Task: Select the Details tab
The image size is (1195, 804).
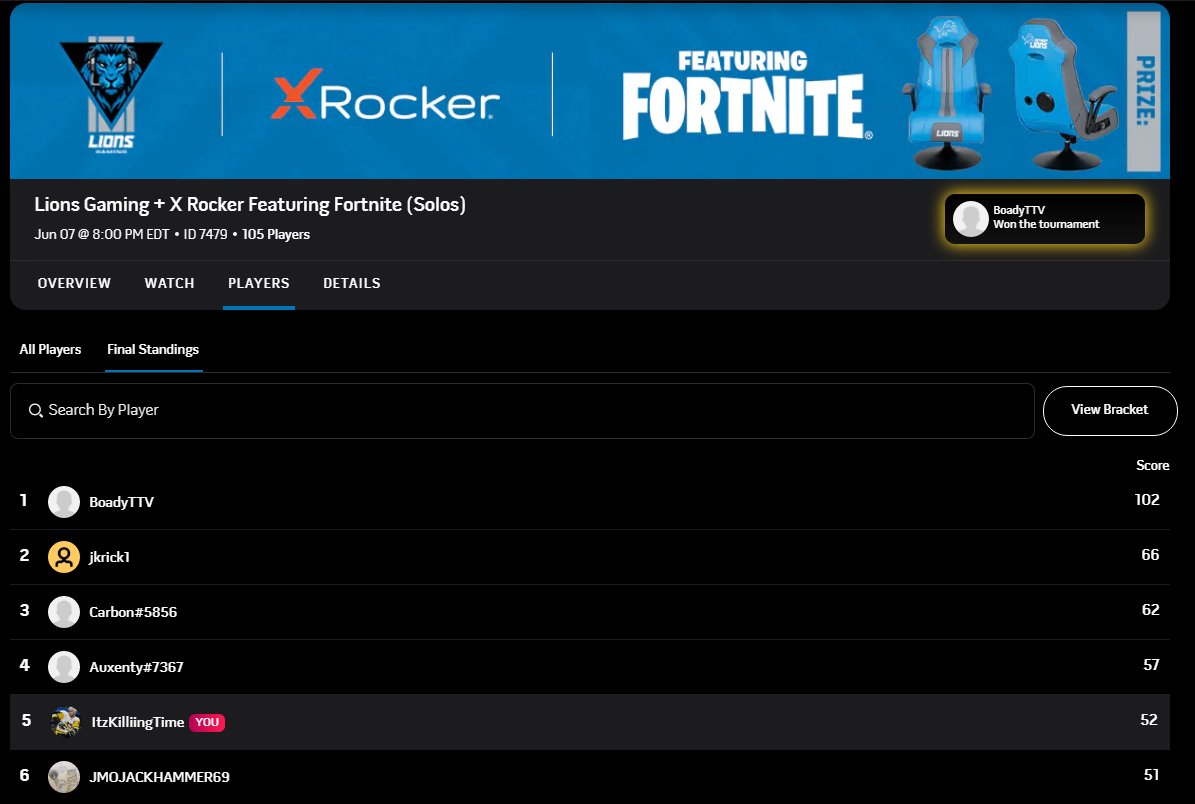Action: [x=352, y=283]
